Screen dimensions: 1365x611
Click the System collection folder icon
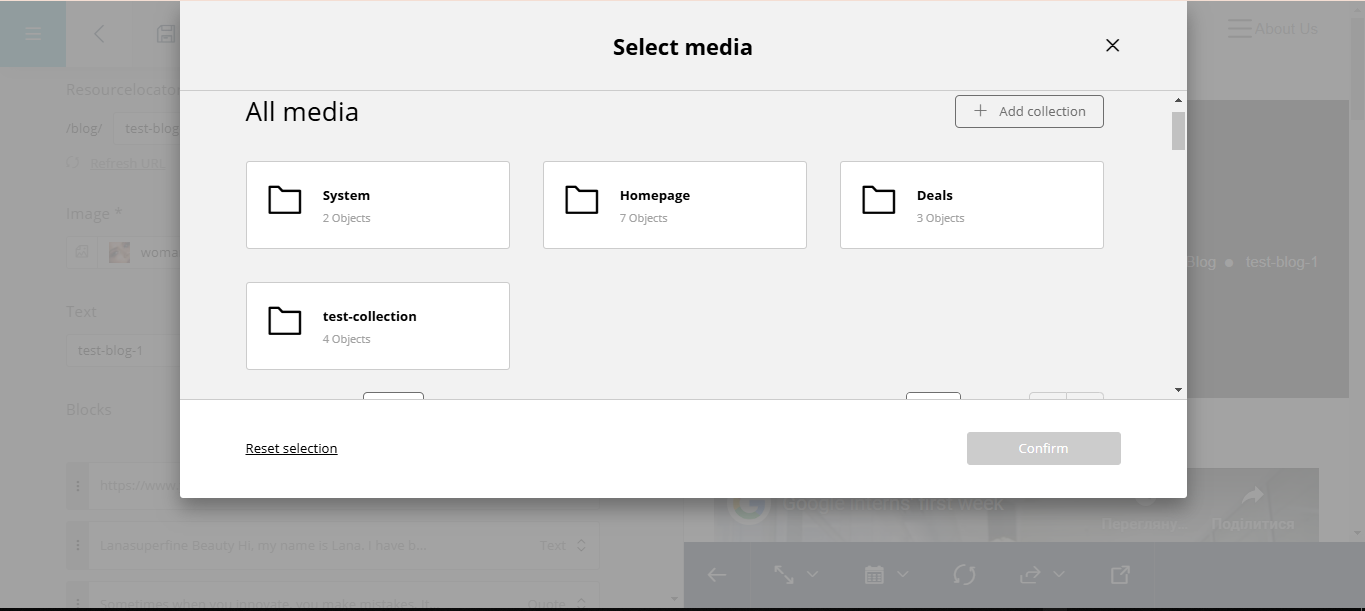(x=285, y=201)
